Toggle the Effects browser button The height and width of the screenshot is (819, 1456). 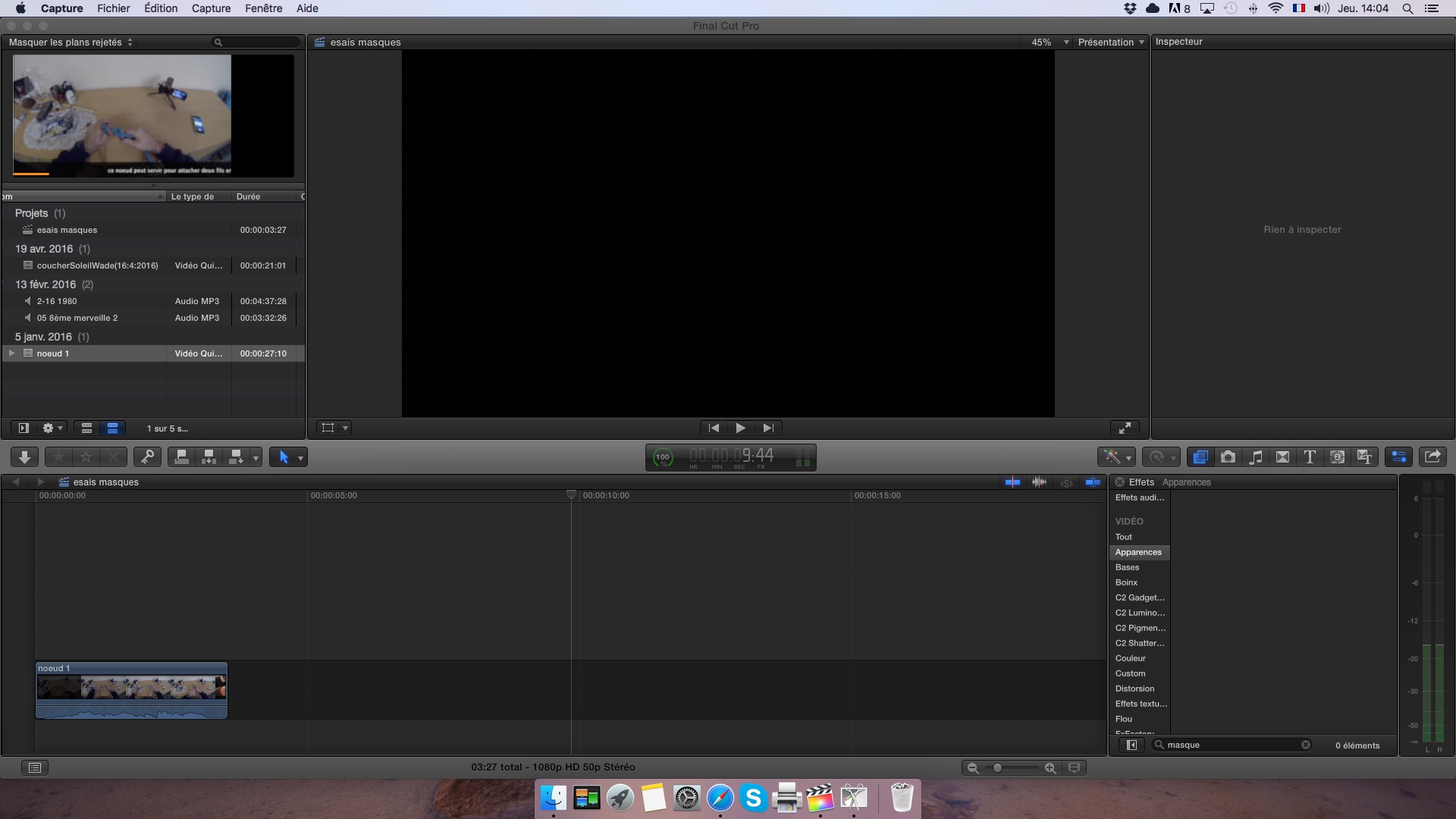[1200, 457]
